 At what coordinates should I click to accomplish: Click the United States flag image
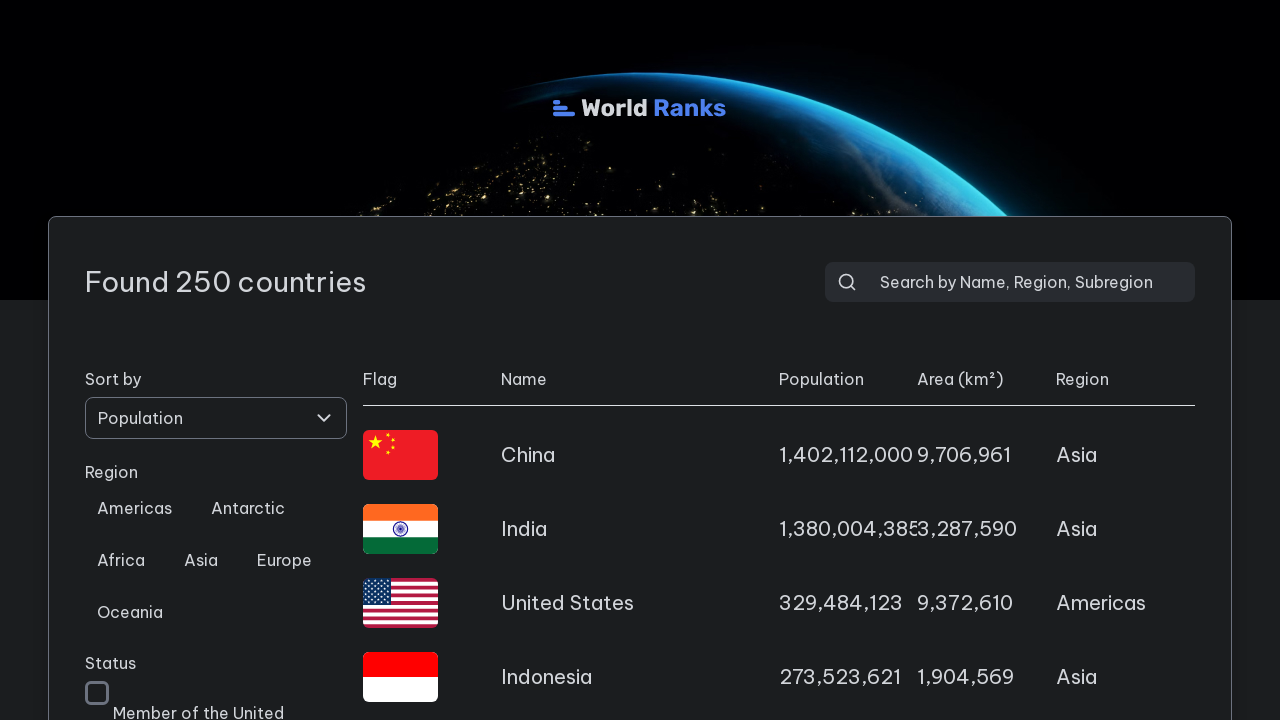pyautogui.click(x=400, y=603)
